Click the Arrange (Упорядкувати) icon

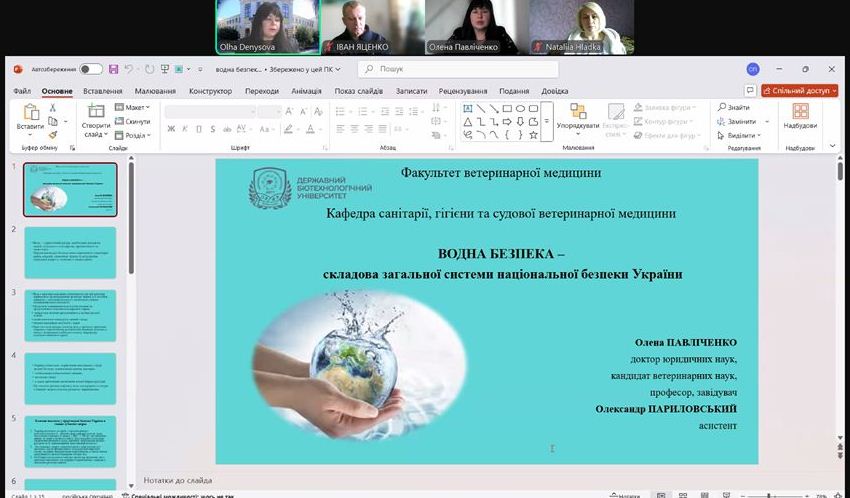tap(578, 111)
